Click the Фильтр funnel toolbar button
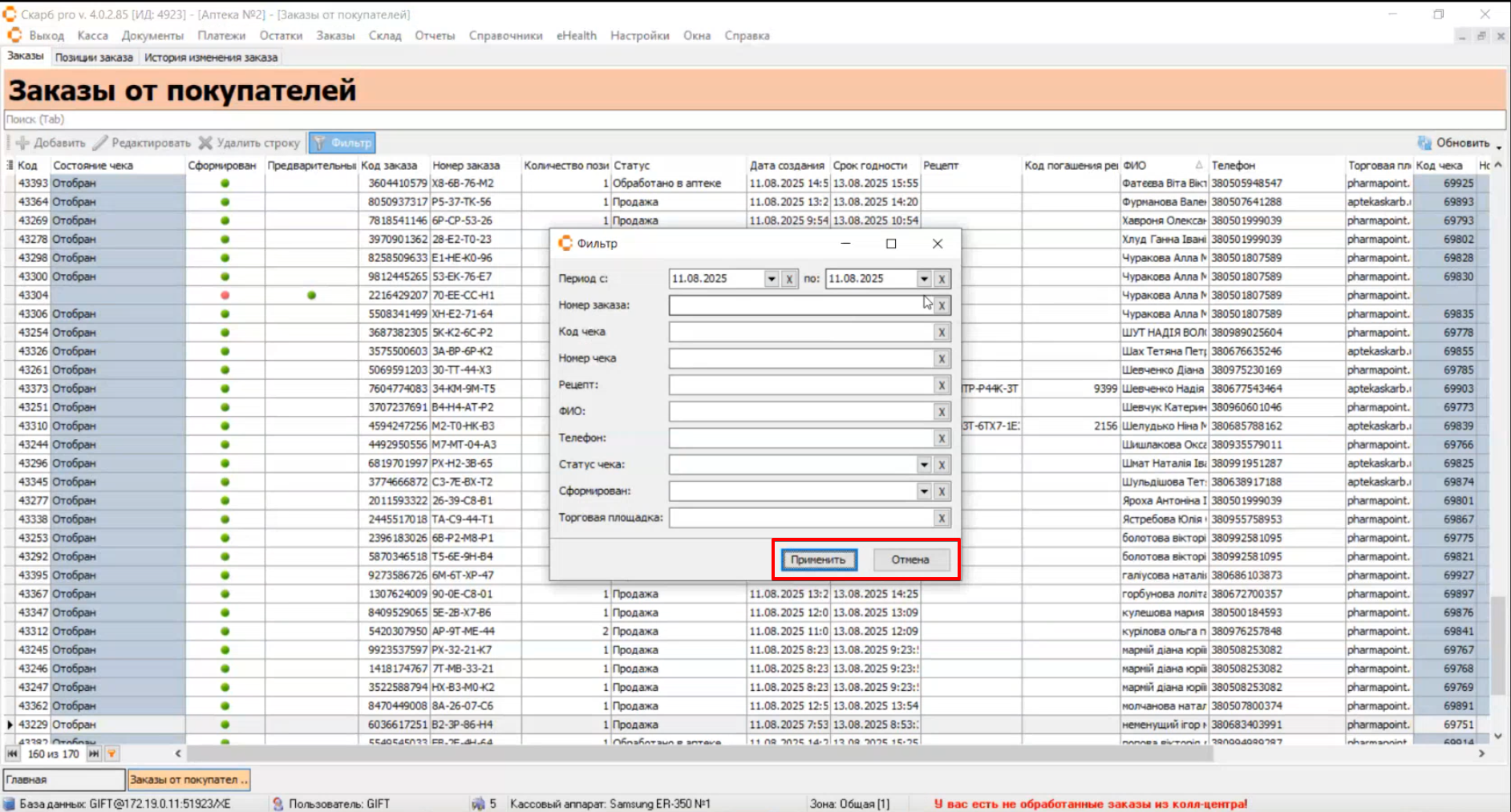 [x=342, y=143]
